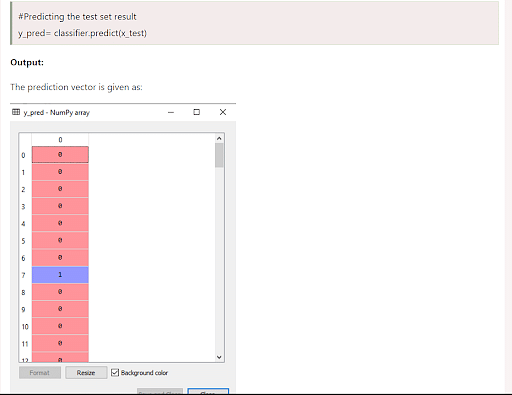Click the y_pred array table icon in title bar

click(16, 112)
